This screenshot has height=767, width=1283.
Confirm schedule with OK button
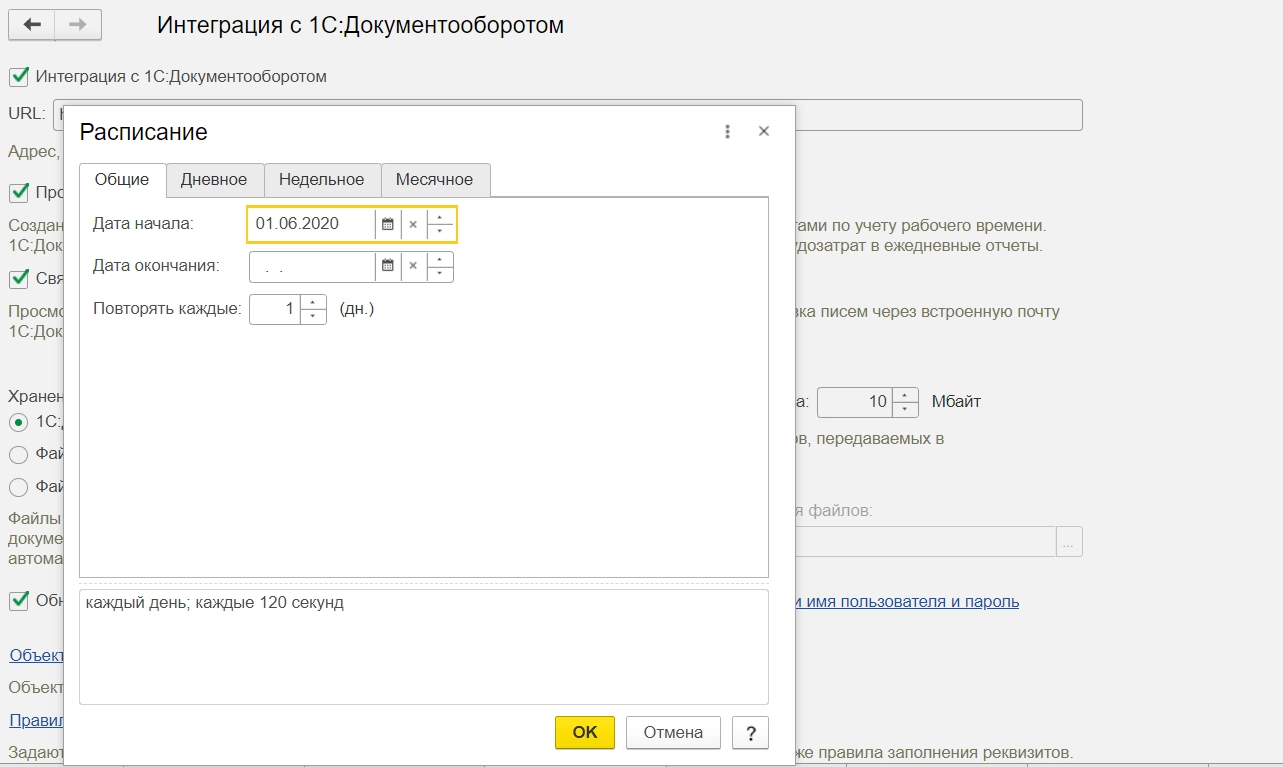pyautogui.click(x=585, y=732)
